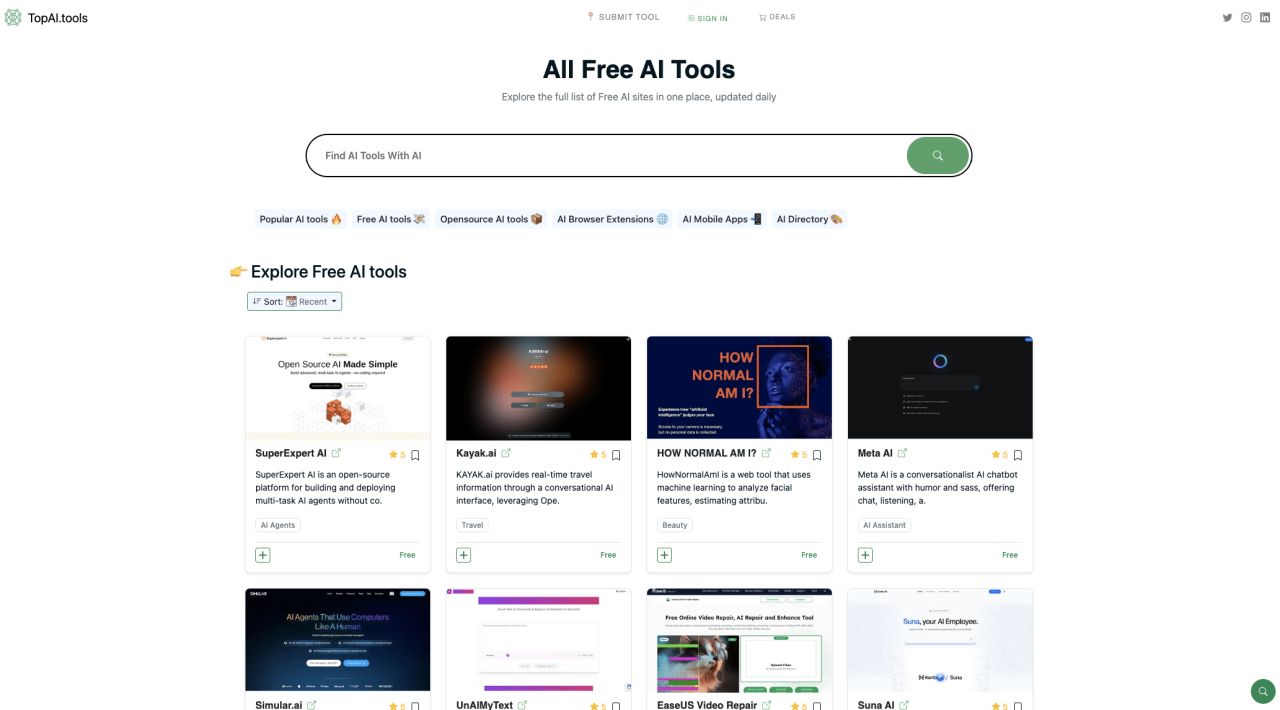The height and width of the screenshot is (710, 1280).
Task: Click the Free price label on Meta AI card
Action: tap(1010, 555)
